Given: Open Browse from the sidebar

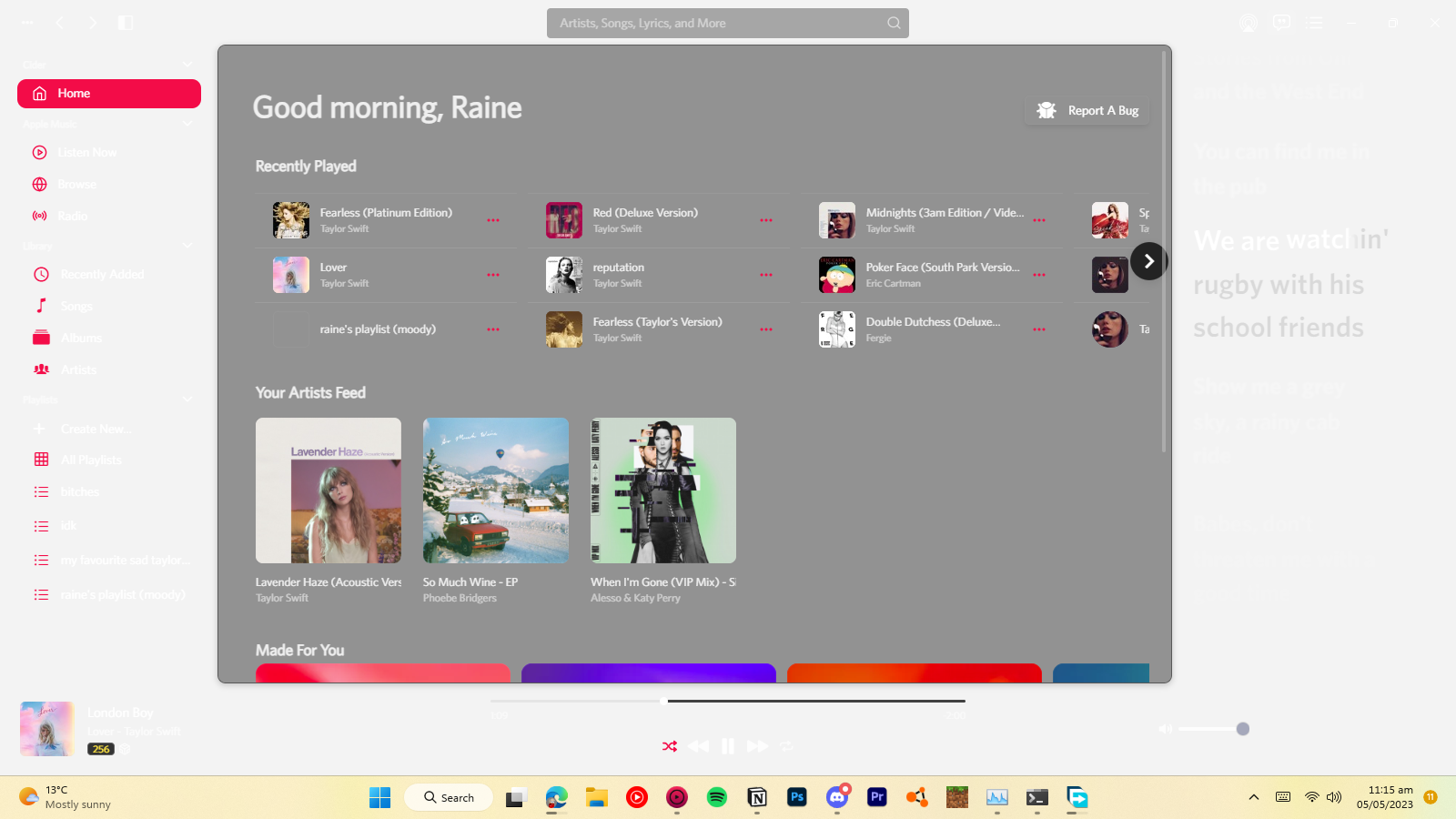Looking at the screenshot, I should pos(78,184).
